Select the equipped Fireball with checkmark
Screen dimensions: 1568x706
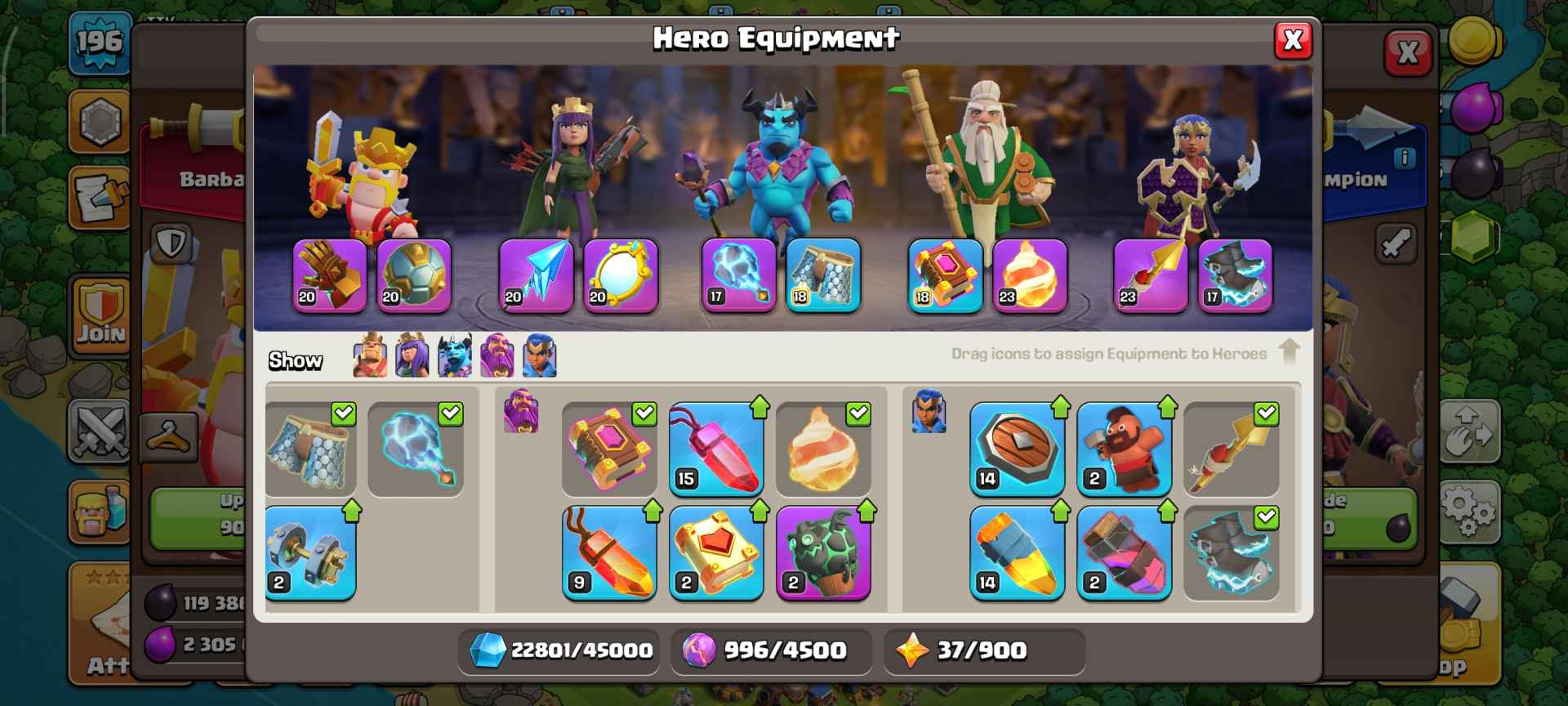823,449
